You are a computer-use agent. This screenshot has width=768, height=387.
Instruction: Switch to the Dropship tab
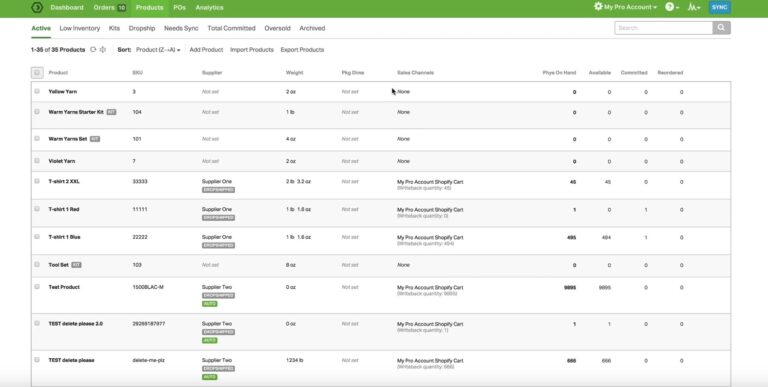pyautogui.click(x=142, y=28)
